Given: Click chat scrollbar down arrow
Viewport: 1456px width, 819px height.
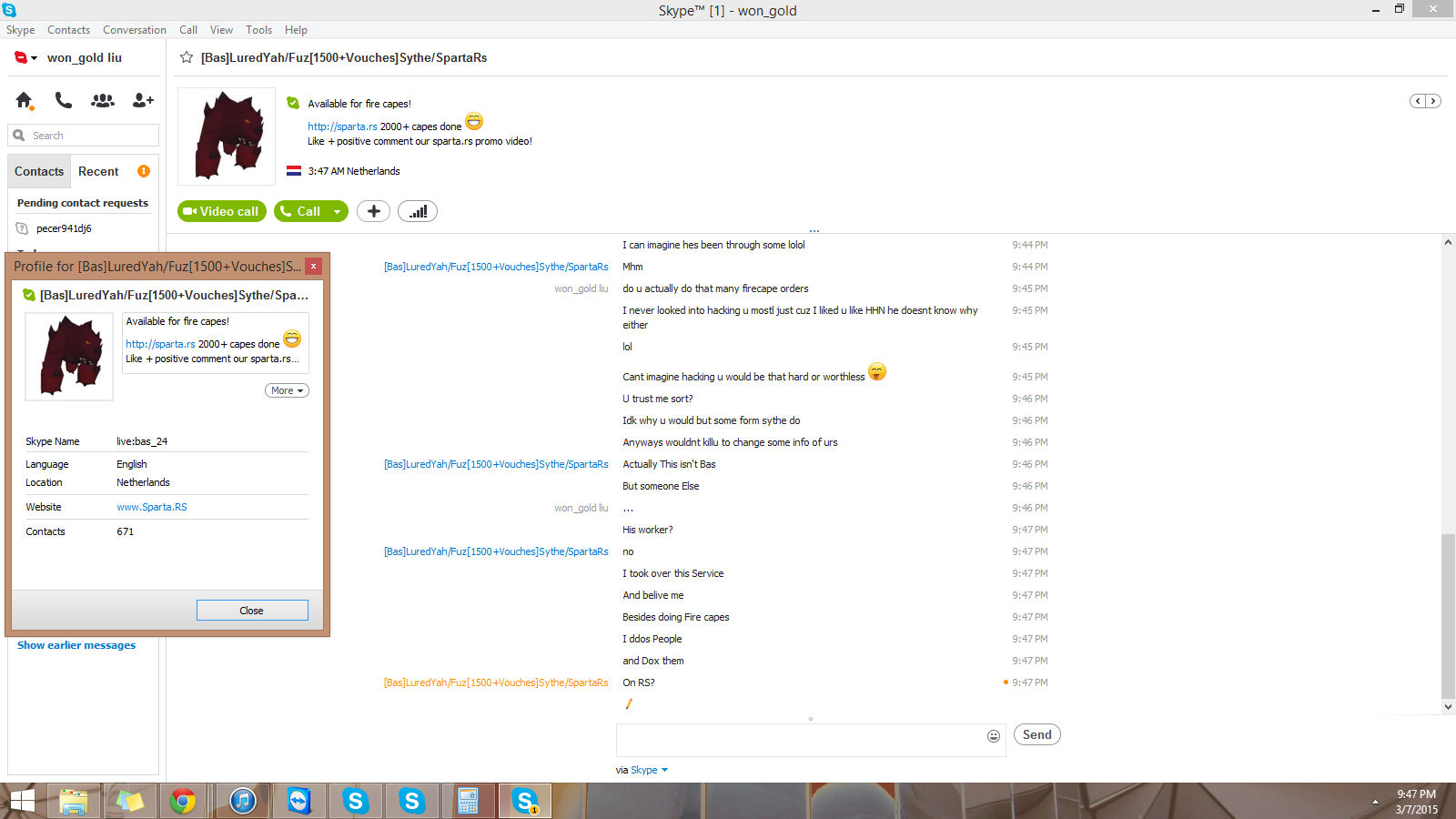Looking at the screenshot, I should pyautogui.click(x=1448, y=706).
